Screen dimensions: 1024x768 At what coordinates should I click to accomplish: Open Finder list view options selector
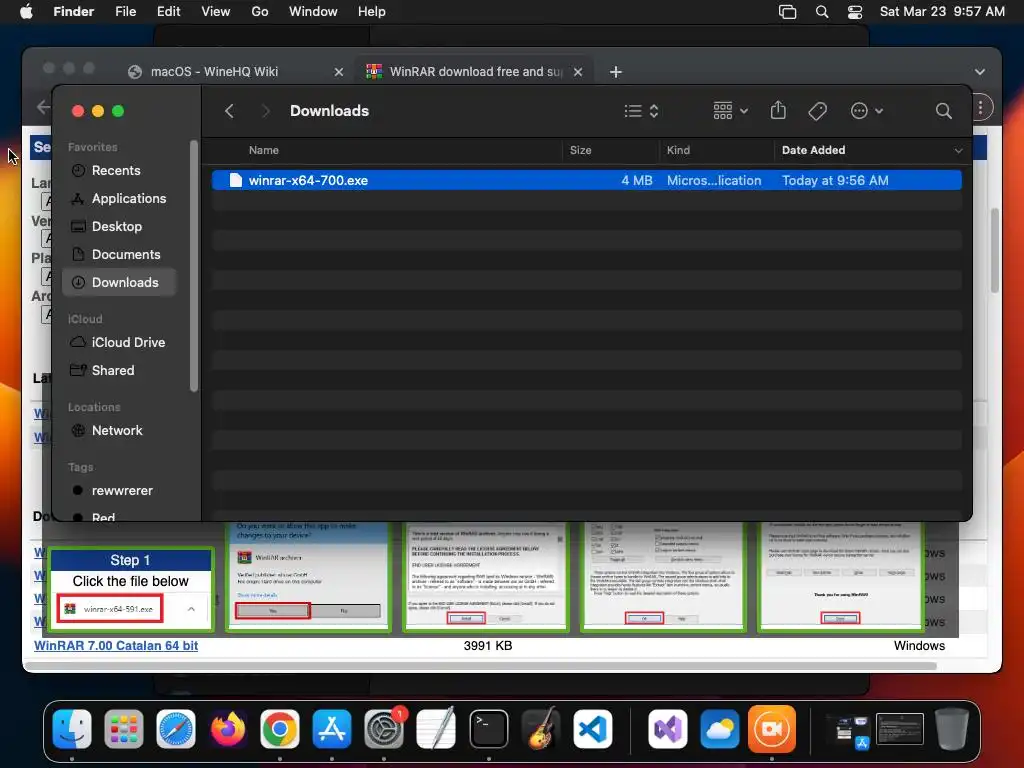point(641,111)
